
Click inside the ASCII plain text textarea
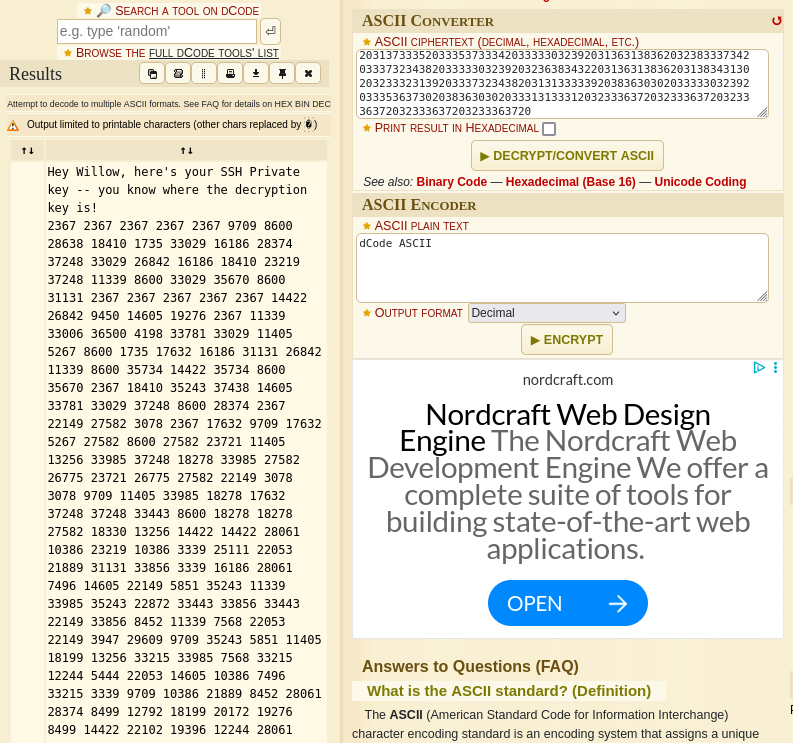pos(562,268)
